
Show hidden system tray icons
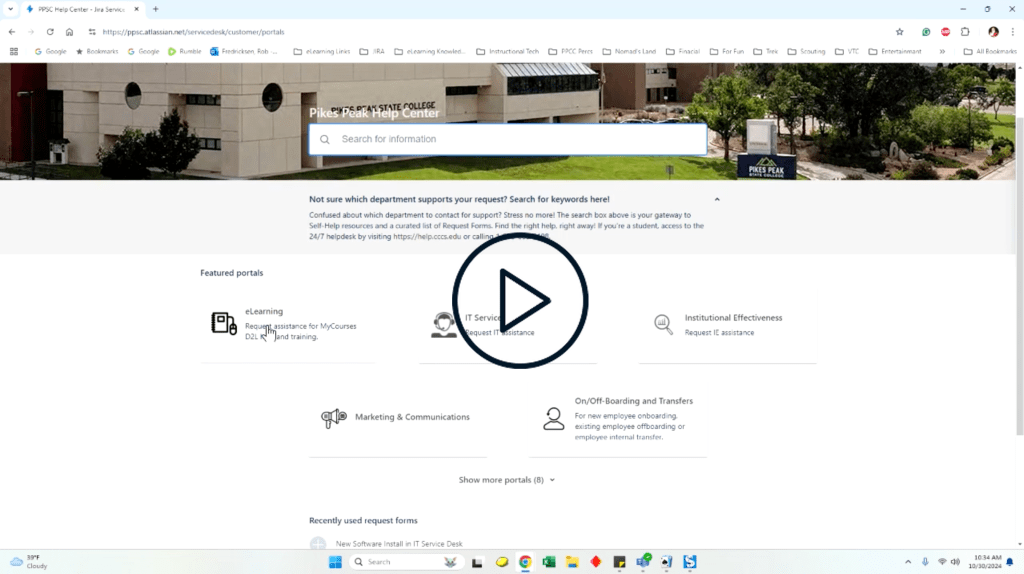[908, 562]
